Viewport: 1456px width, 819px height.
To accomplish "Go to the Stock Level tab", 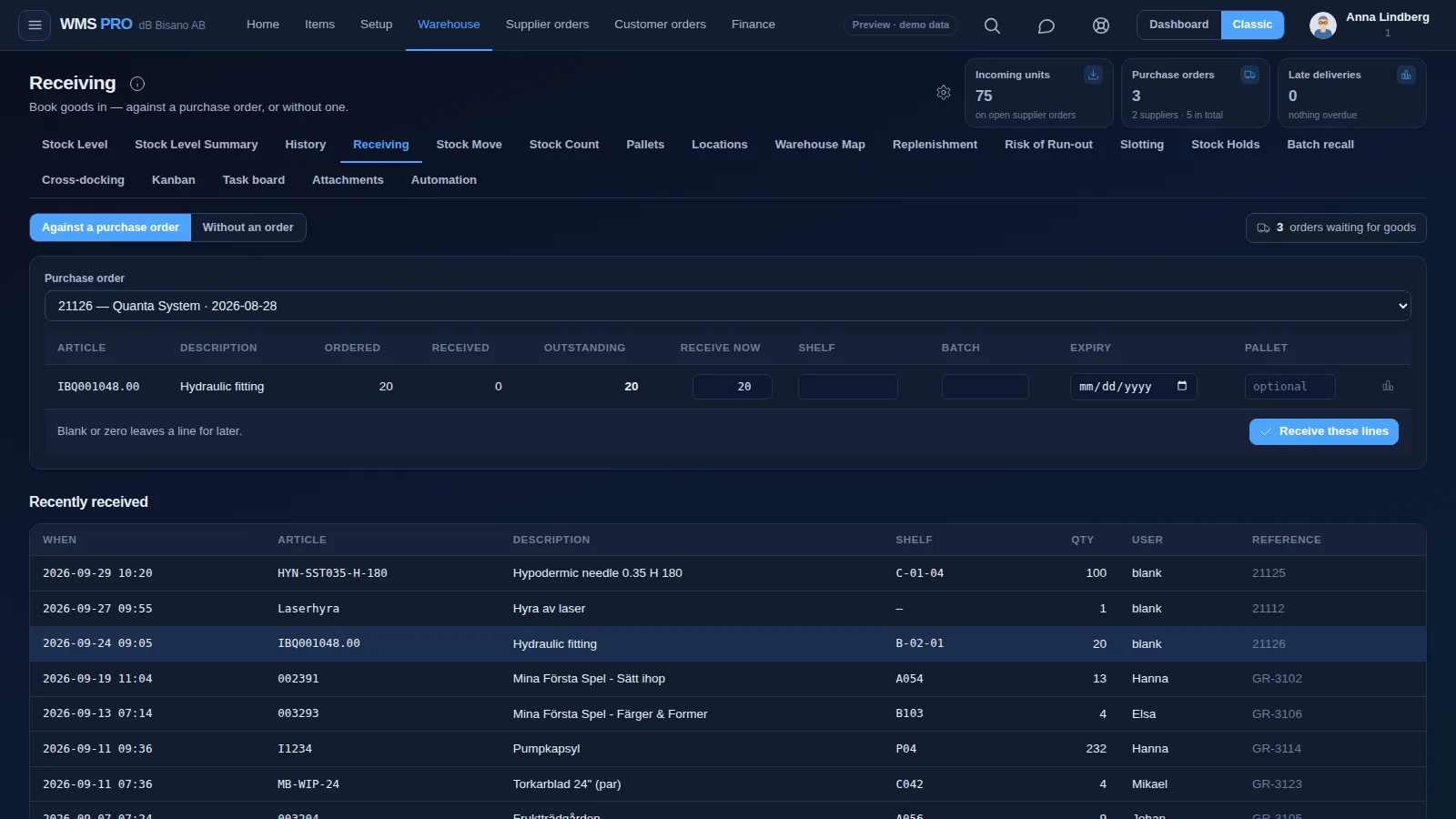I will [75, 145].
